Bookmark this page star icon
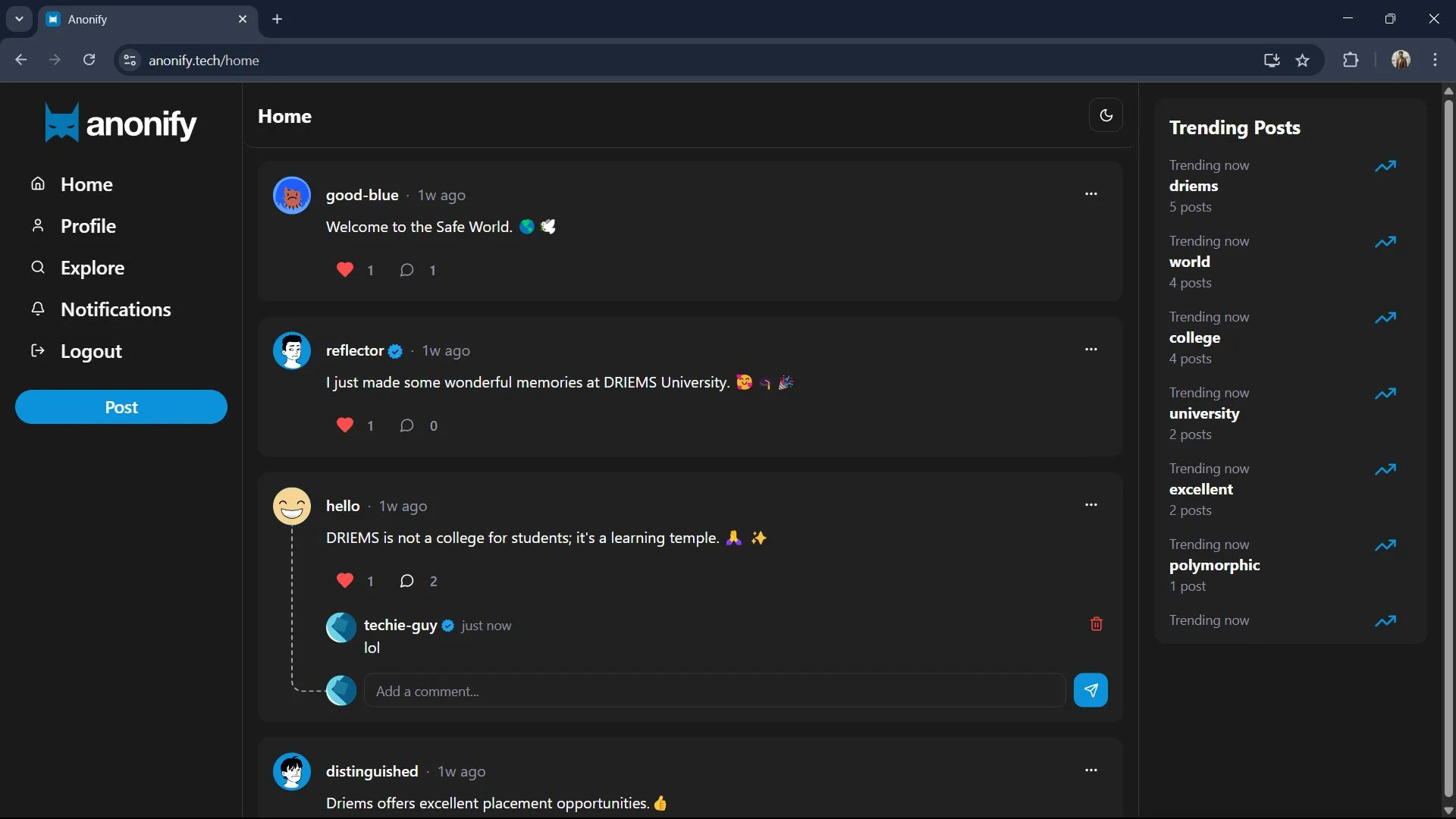Viewport: 1456px width, 819px height. coord(1303,60)
